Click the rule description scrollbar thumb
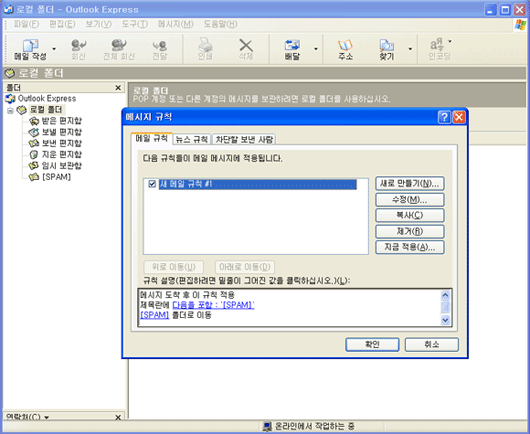The image size is (530, 434). [x=445, y=307]
